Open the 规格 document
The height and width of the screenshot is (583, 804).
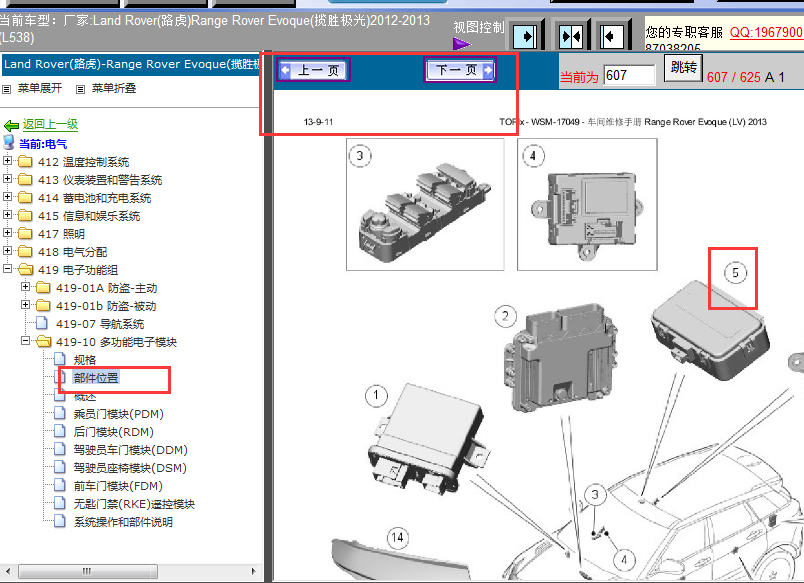click(x=85, y=360)
